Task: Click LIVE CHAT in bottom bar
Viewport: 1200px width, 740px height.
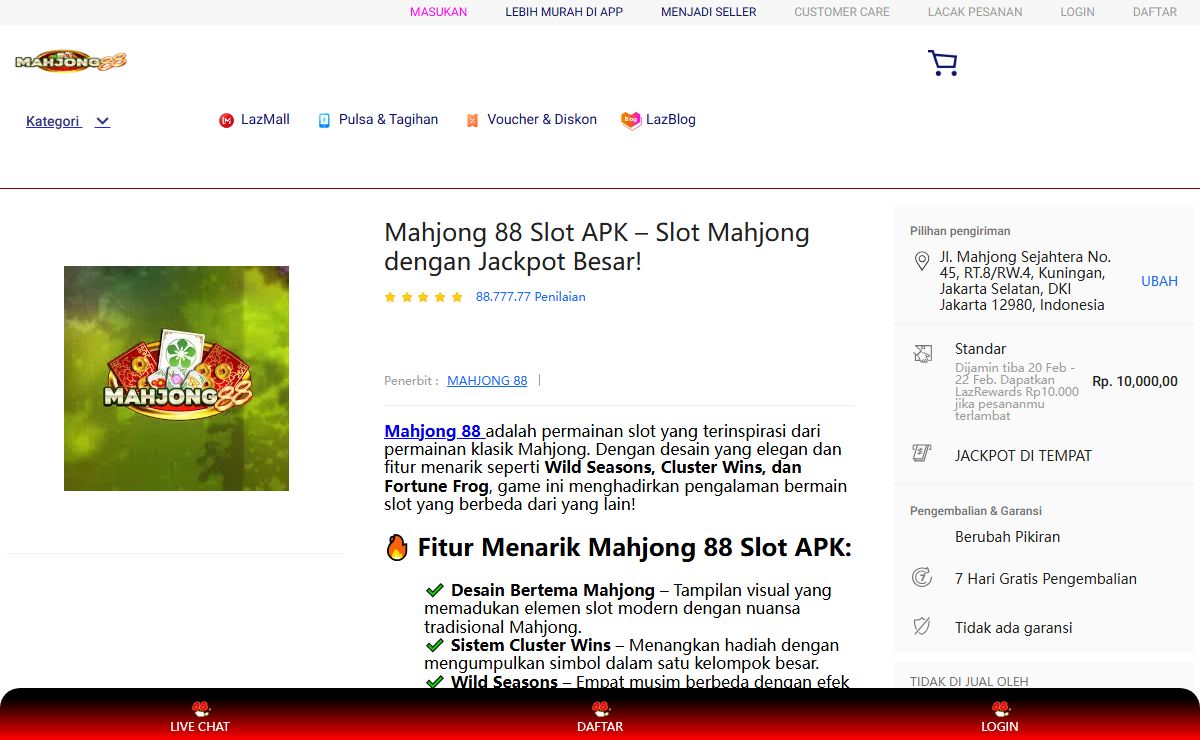Action: [x=200, y=727]
